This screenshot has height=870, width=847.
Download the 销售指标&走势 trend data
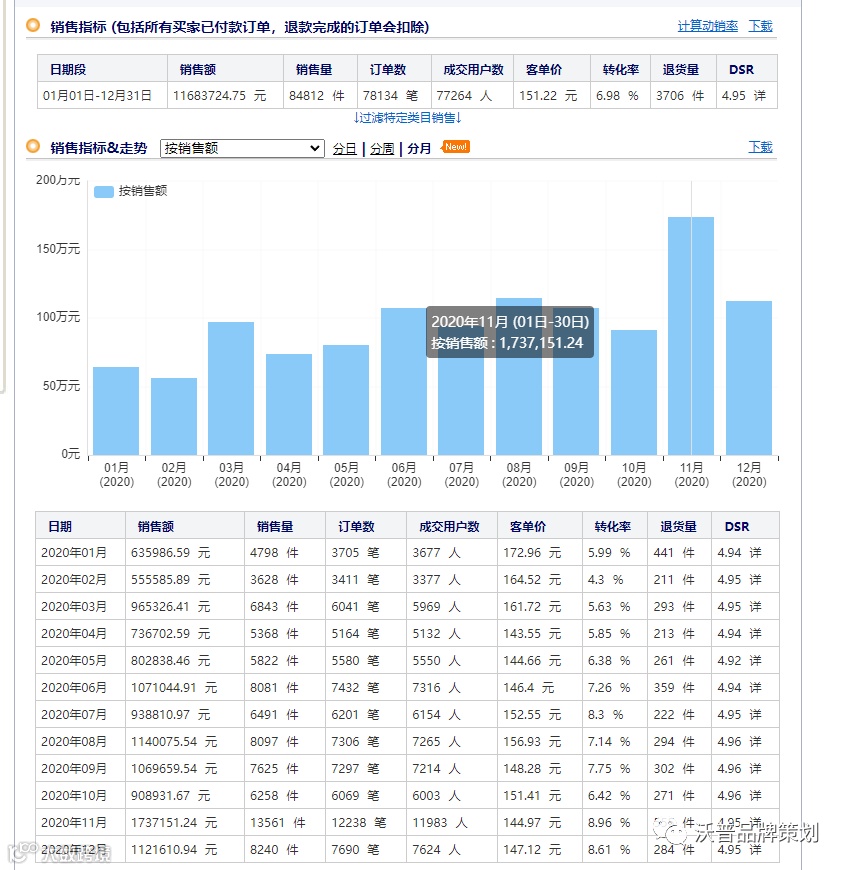[760, 147]
